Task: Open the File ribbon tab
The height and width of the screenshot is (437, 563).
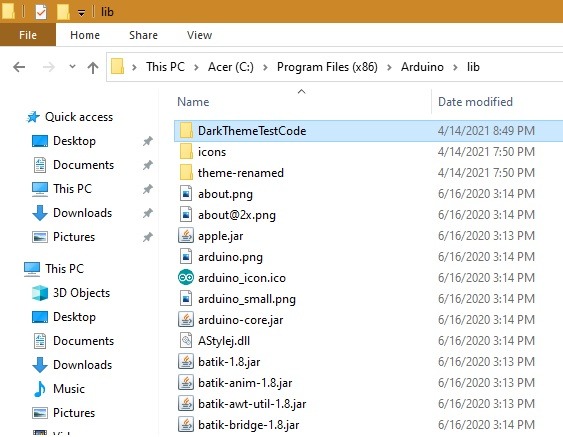Action: pyautogui.click(x=28, y=35)
